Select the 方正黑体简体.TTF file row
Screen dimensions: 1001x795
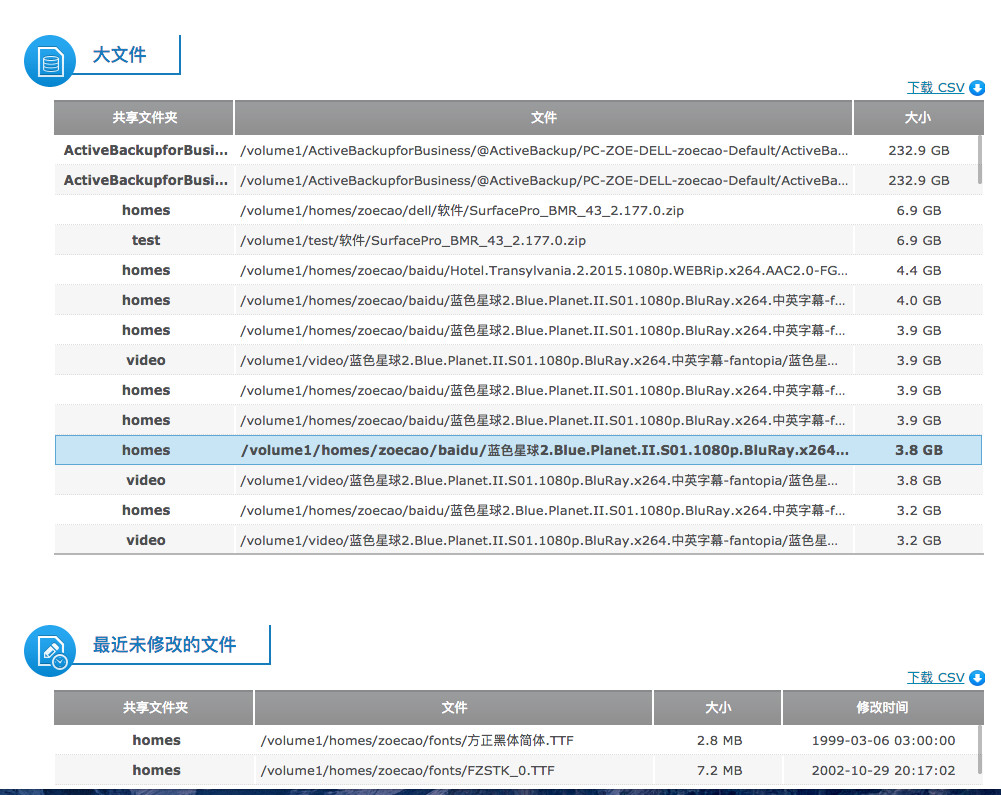tap(518, 740)
